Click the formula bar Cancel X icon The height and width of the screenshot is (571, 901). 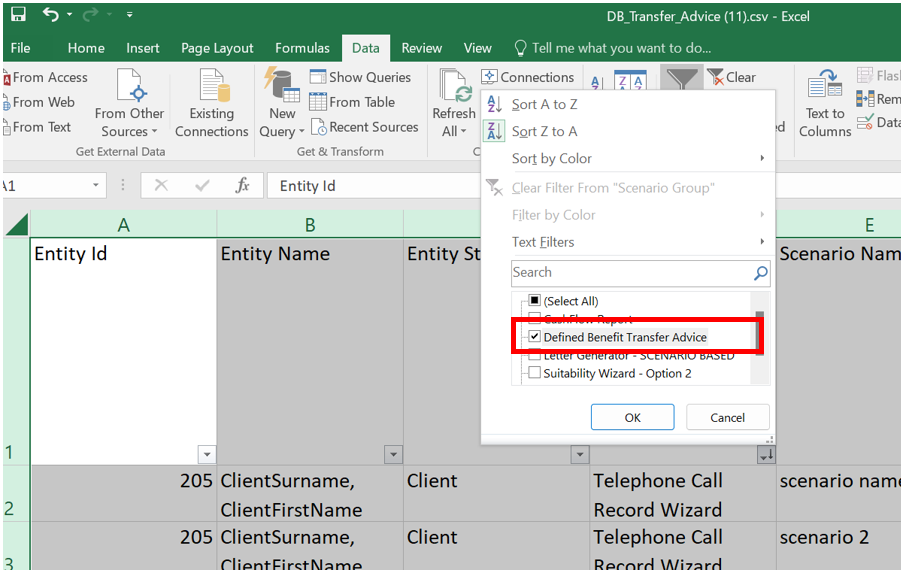click(161, 186)
